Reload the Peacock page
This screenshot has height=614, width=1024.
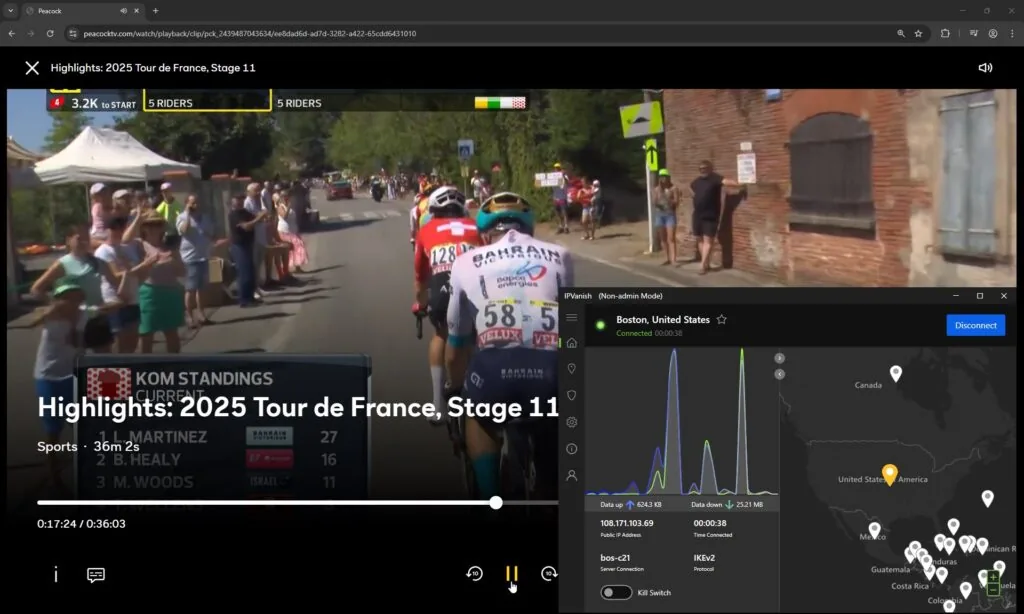pyautogui.click(x=50, y=33)
